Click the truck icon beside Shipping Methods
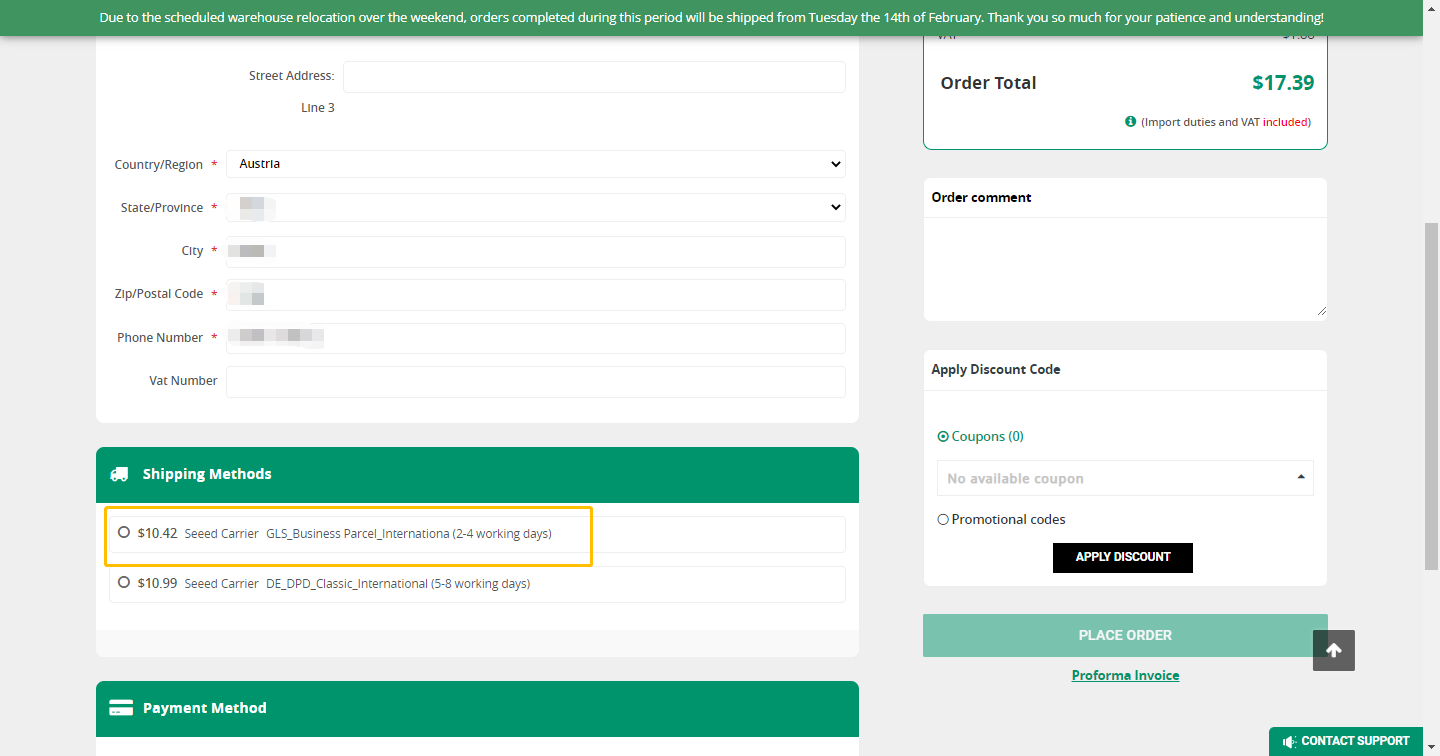Viewport: 1440px width, 756px height. pos(120,474)
